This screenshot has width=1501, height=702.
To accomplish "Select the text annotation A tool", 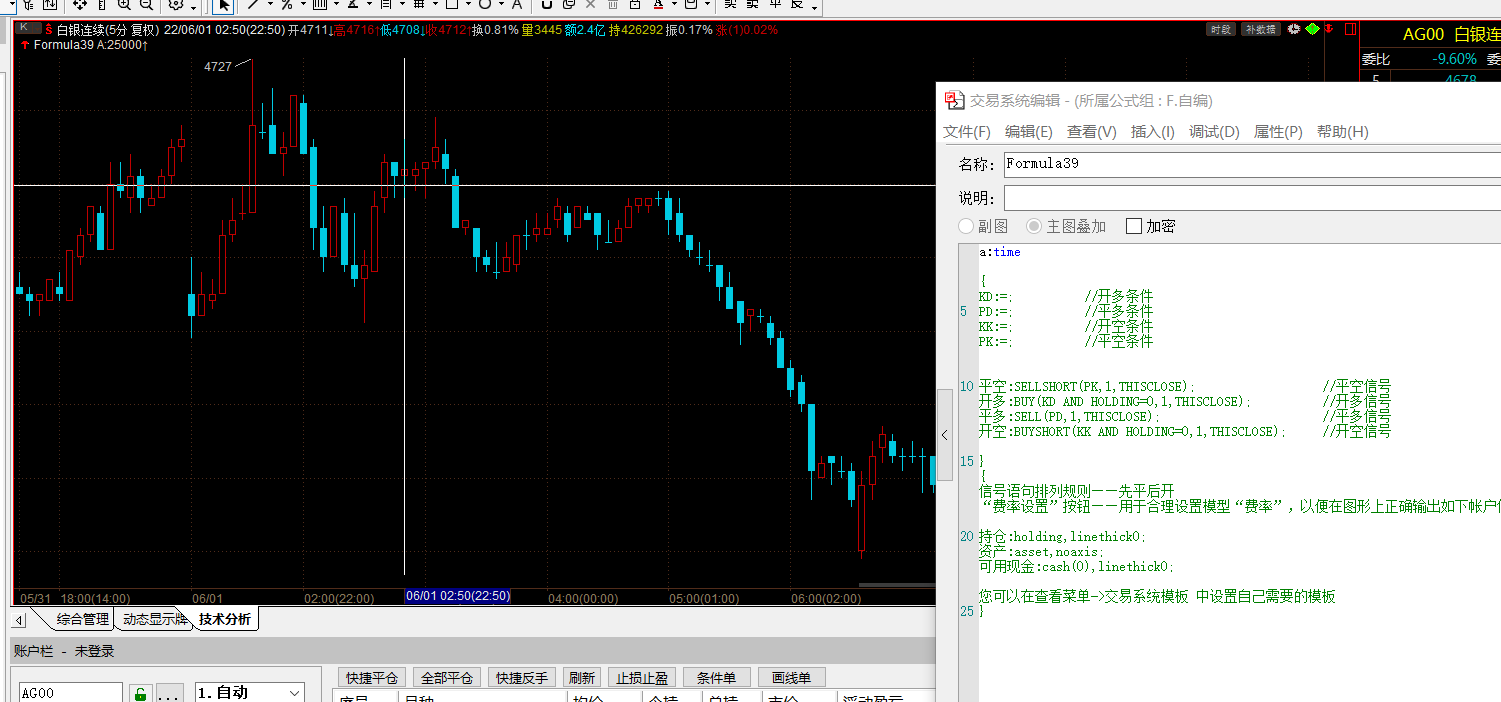I will (517, 5).
